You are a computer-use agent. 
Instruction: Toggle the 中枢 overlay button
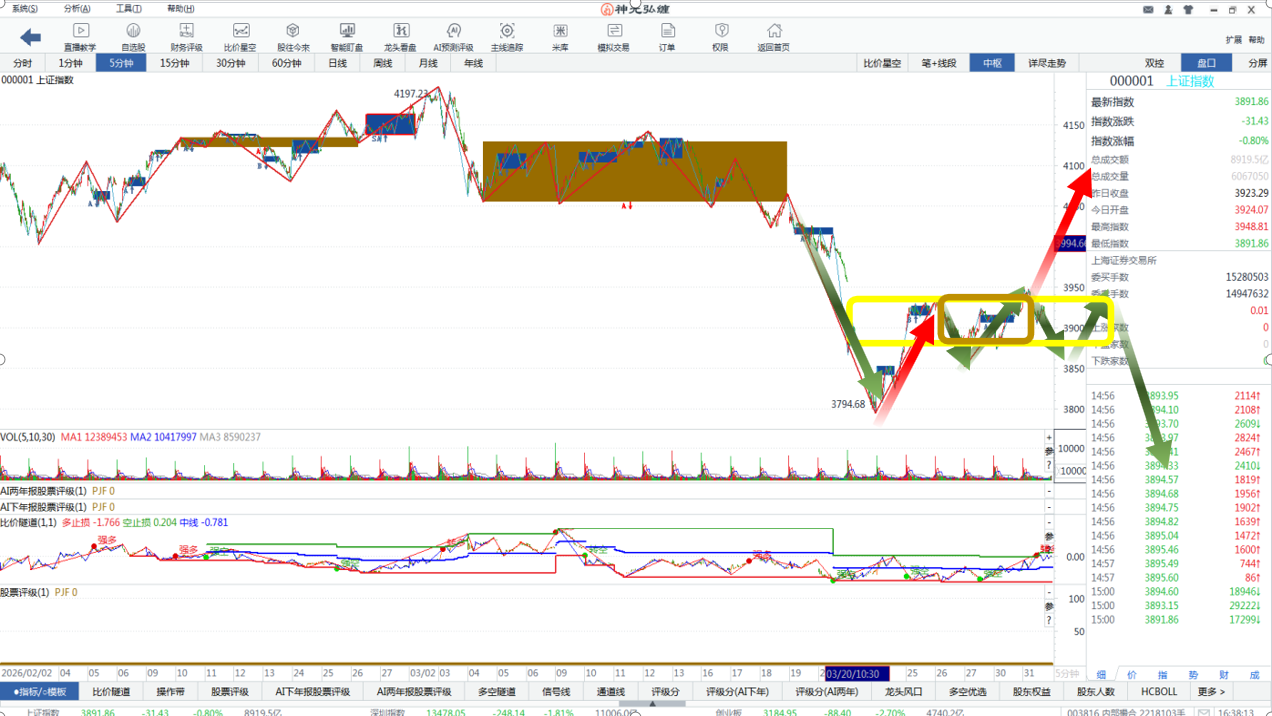[992, 63]
